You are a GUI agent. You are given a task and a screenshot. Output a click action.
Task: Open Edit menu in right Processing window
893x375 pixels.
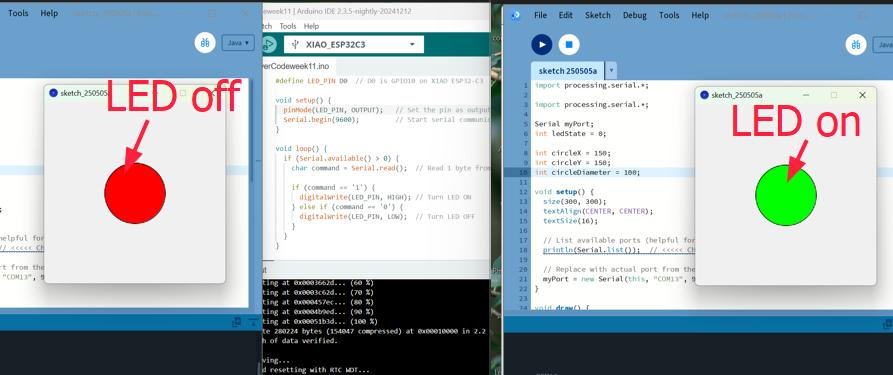[566, 15]
